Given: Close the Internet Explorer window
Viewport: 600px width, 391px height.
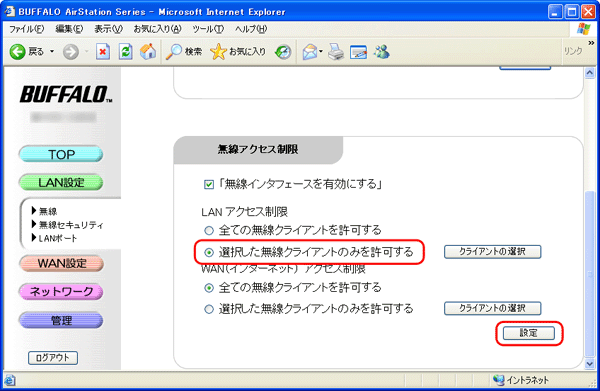Looking at the screenshot, I should (x=589, y=12).
